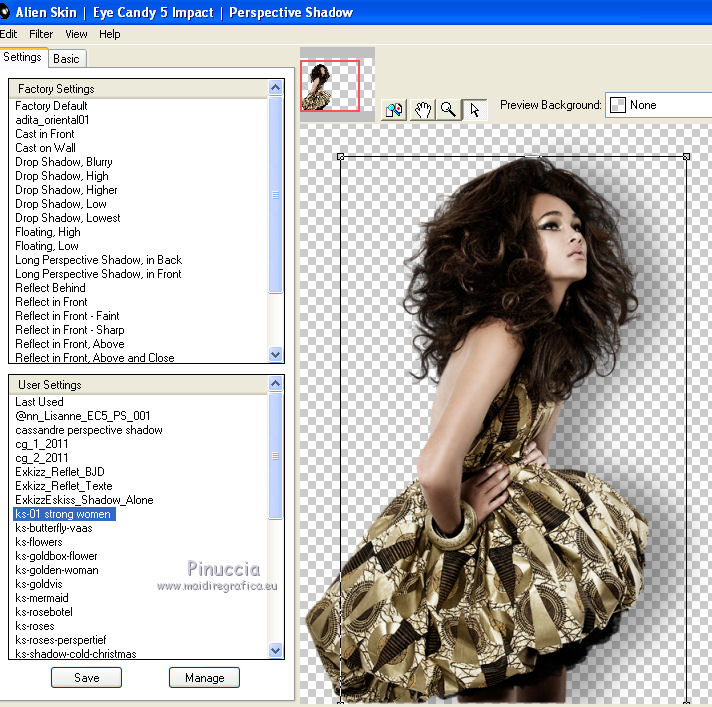Select the arrow pointer tool

tap(474, 110)
